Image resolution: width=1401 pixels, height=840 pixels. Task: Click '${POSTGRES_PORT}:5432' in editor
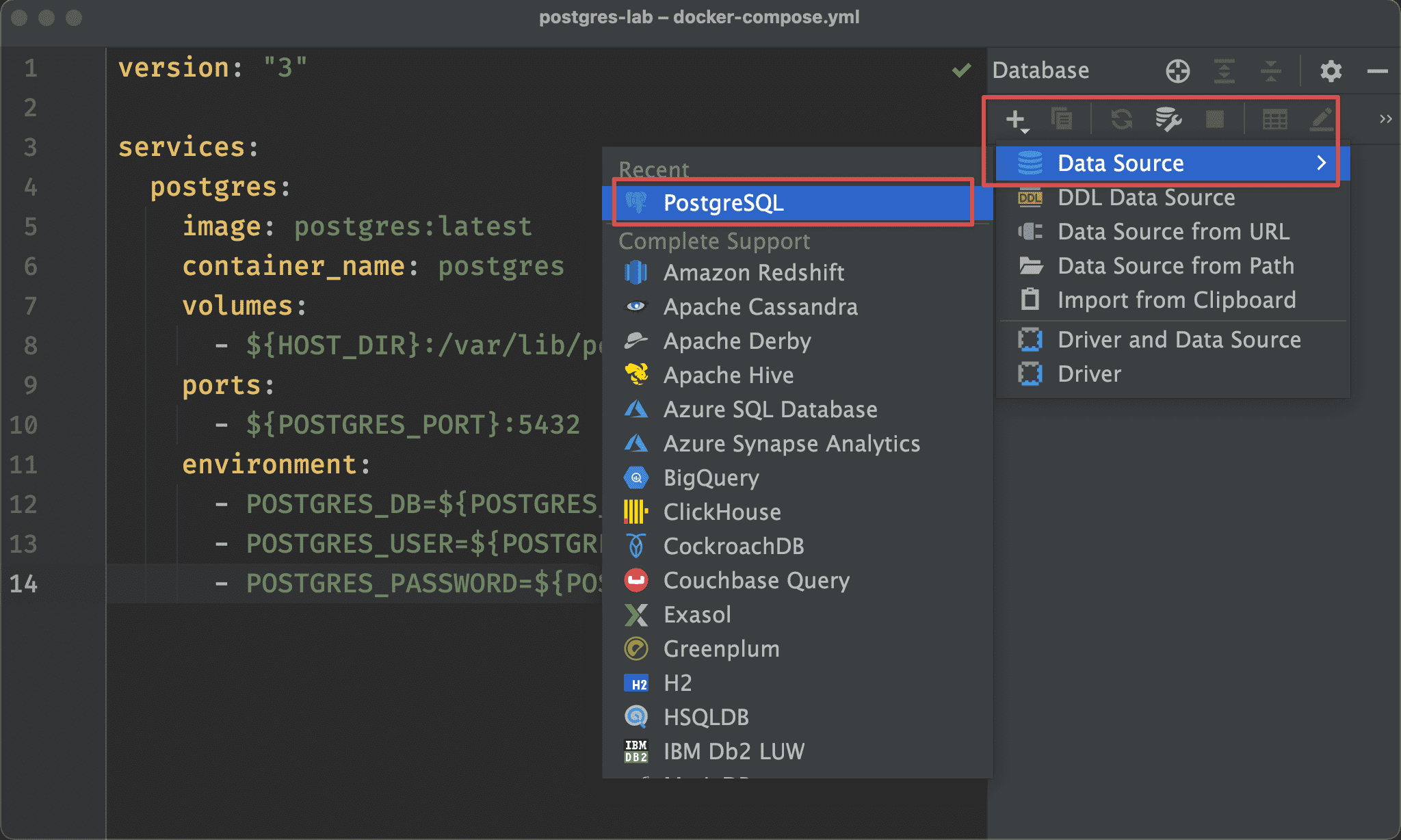[413, 425]
